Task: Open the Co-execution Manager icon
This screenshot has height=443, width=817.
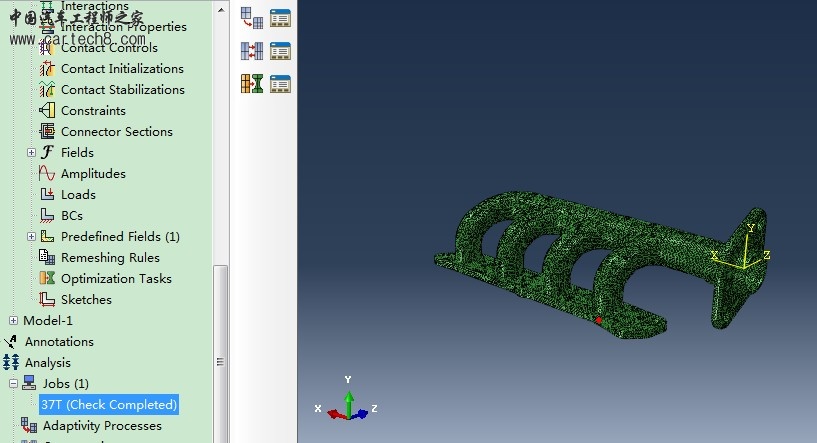Action: 280,83
